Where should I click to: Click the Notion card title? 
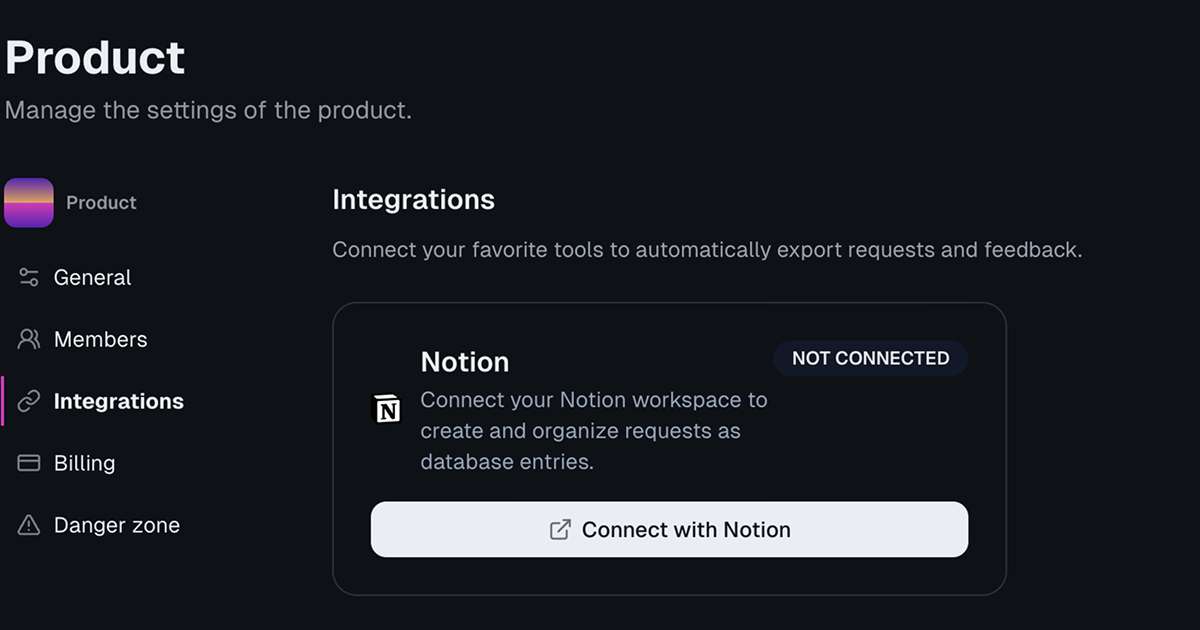465,362
